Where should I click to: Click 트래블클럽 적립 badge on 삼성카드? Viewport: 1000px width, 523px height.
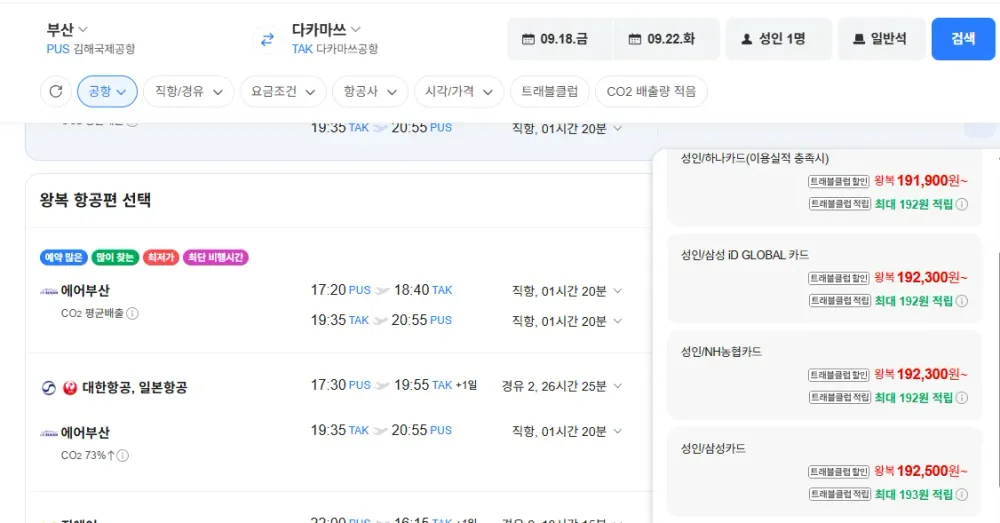[x=839, y=494]
